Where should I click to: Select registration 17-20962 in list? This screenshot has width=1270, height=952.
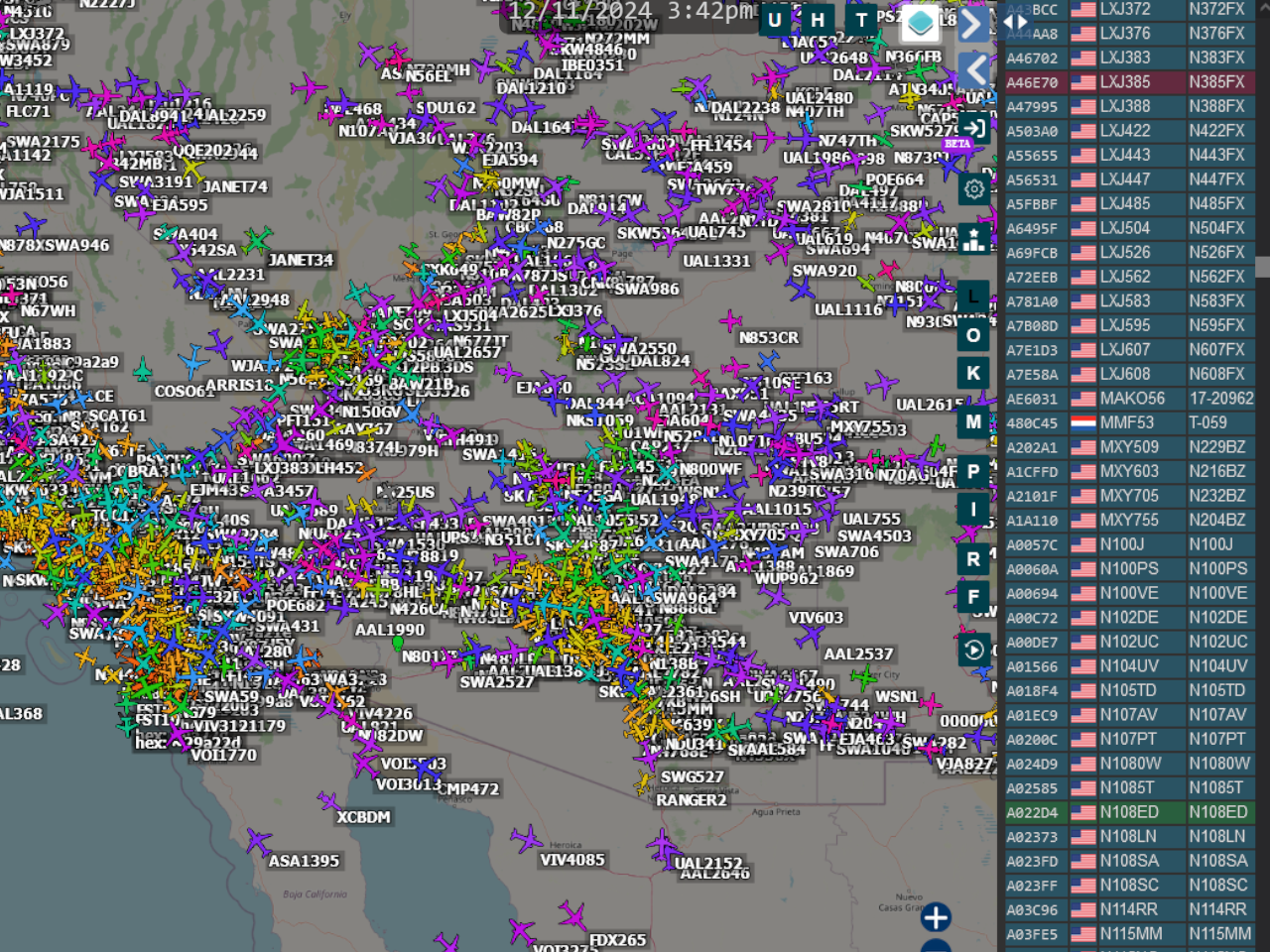(1221, 399)
